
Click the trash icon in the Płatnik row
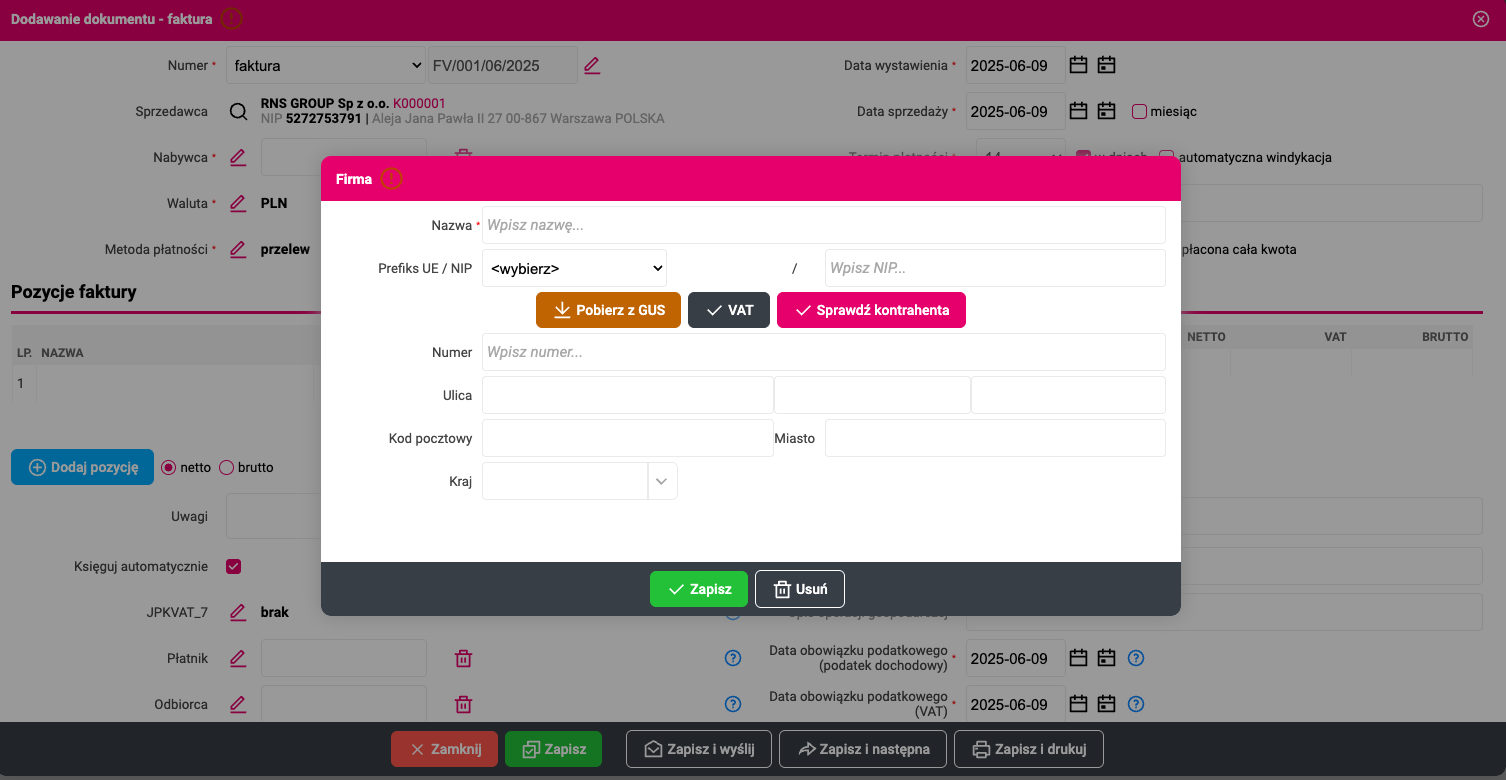(x=464, y=658)
